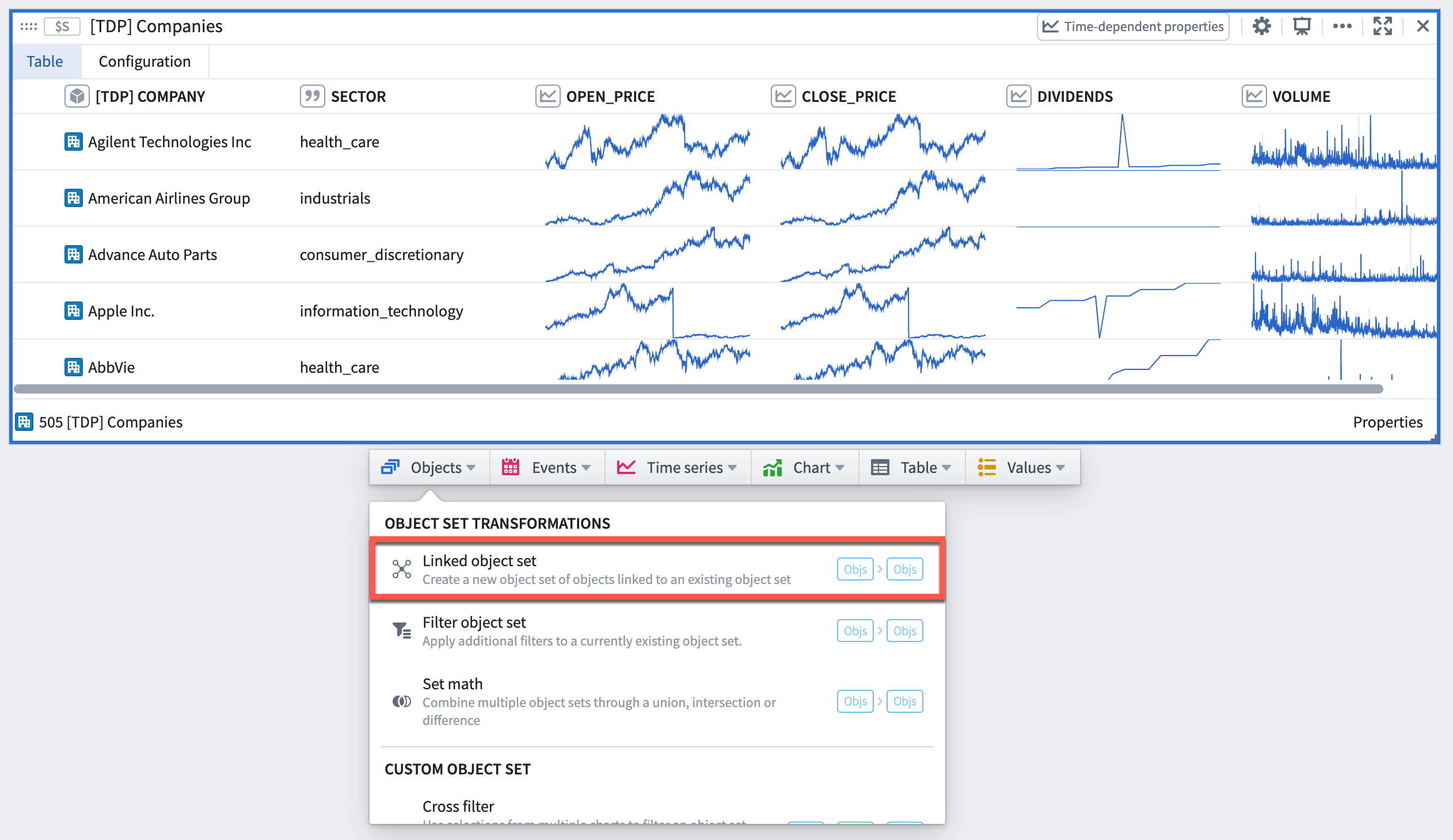Screen dimensions: 1453x840
Task: Select AbbVie company name
Action: (111, 367)
